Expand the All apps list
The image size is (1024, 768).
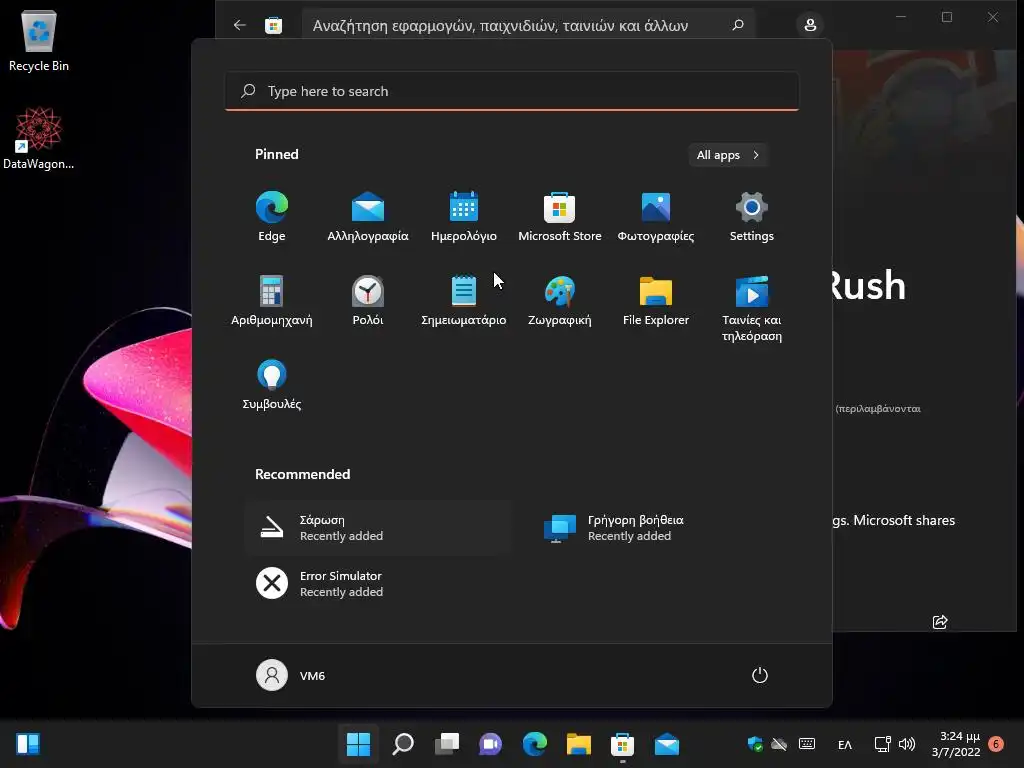click(728, 155)
